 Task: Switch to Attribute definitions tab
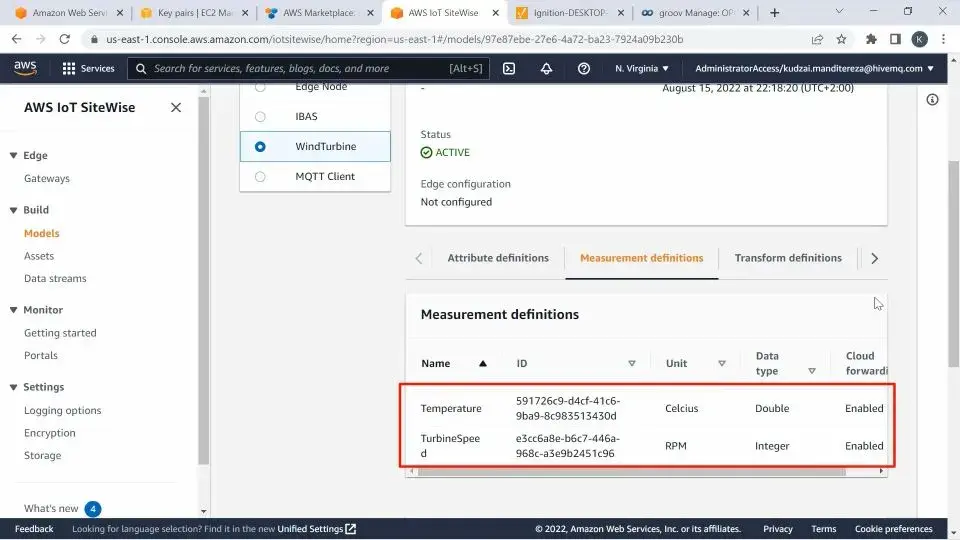[498, 258]
